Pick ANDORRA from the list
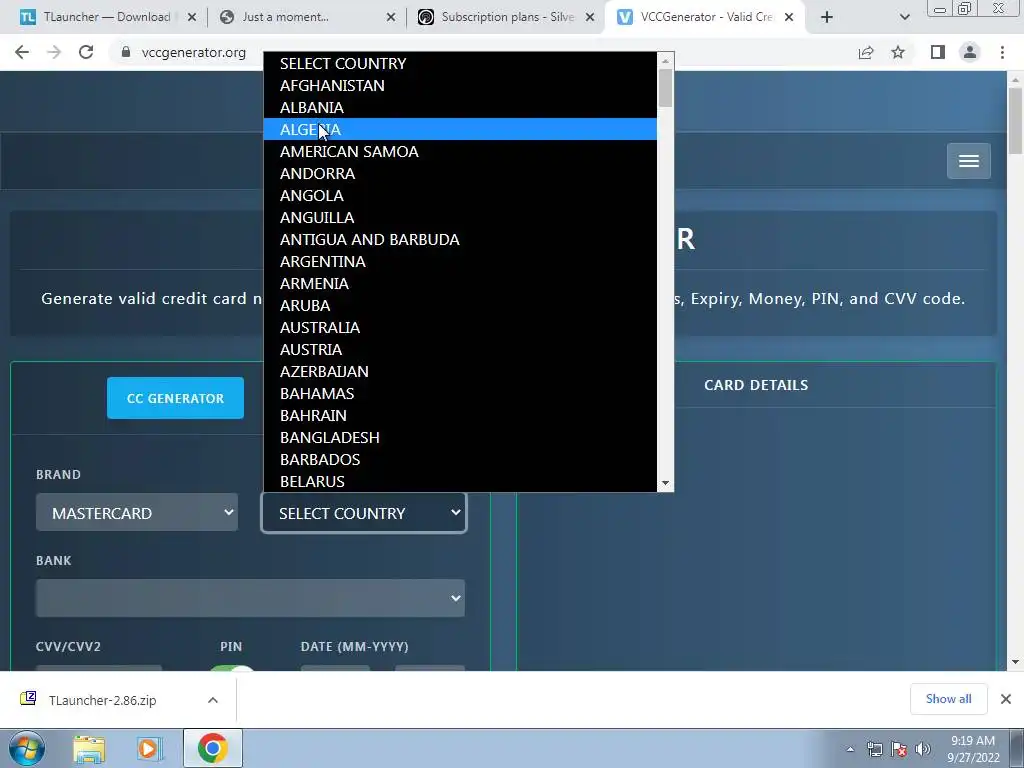Viewport: 1024px width, 768px height. 460,174
